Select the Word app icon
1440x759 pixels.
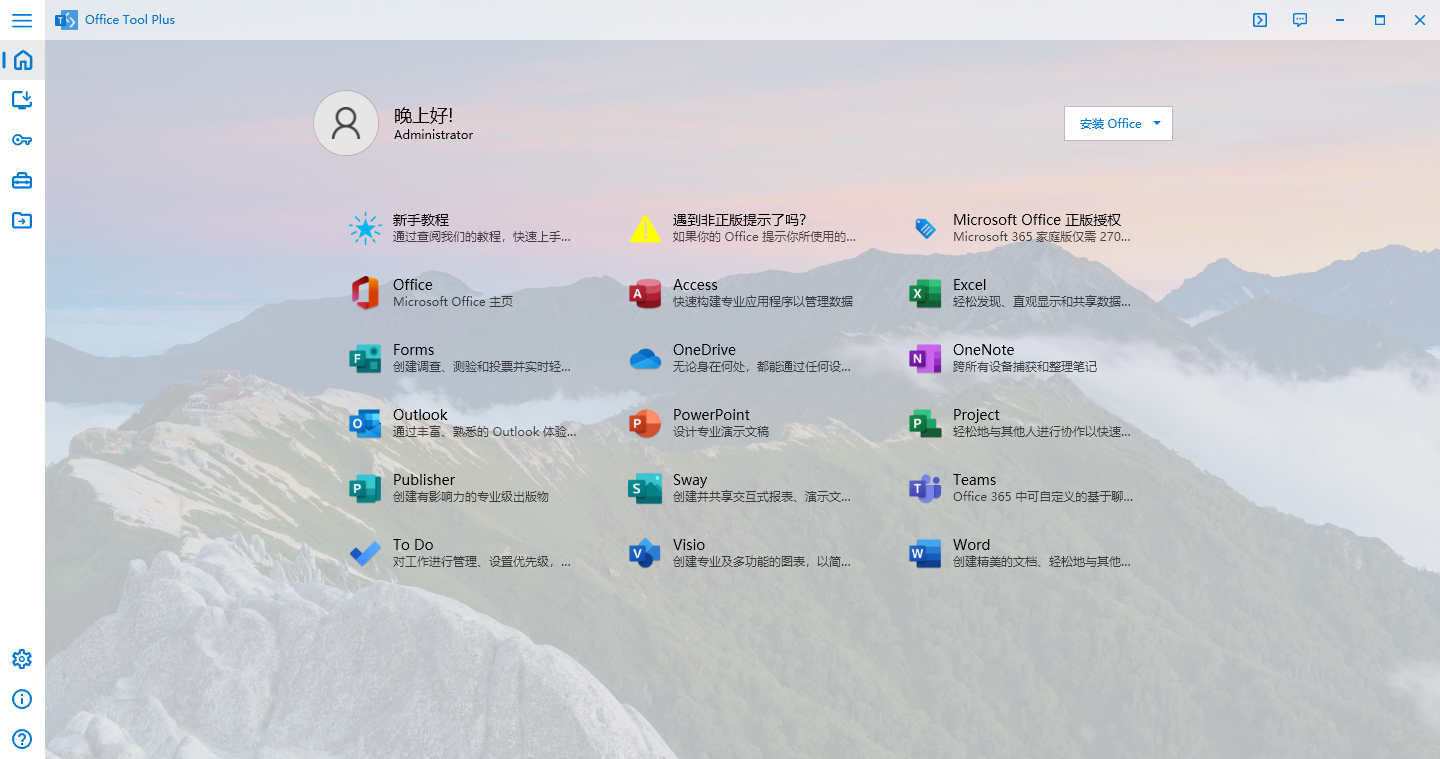pos(924,553)
